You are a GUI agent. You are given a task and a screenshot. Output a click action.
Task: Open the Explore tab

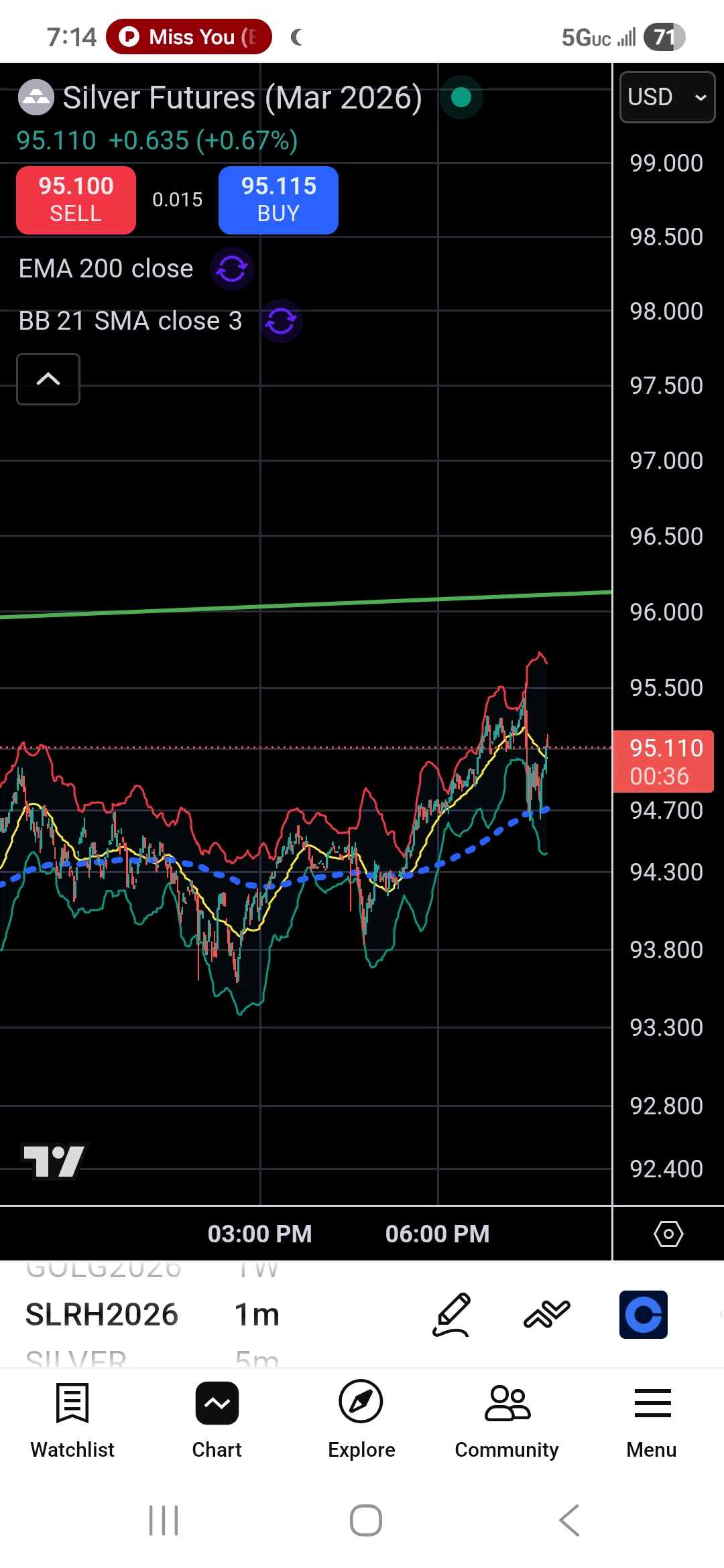pyautogui.click(x=361, y=1419)
